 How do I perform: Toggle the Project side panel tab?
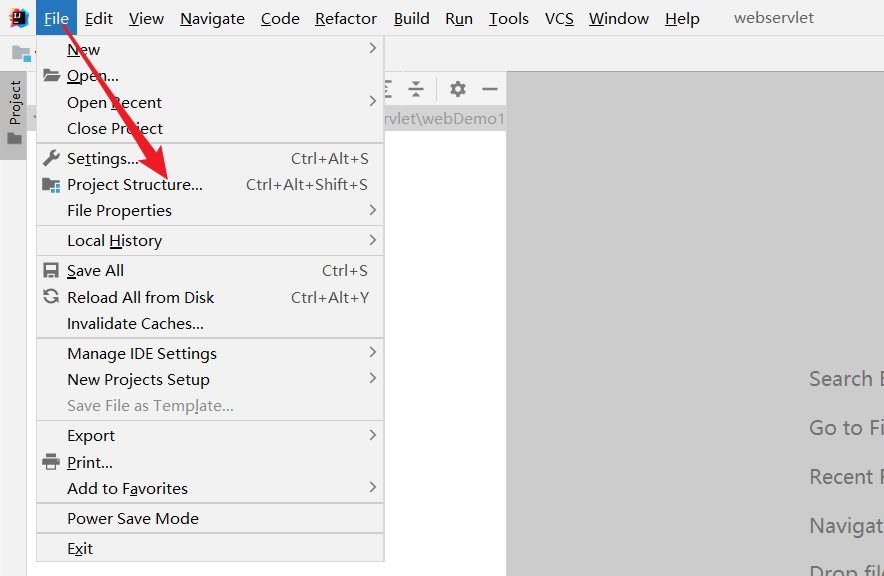coord(14,114)
